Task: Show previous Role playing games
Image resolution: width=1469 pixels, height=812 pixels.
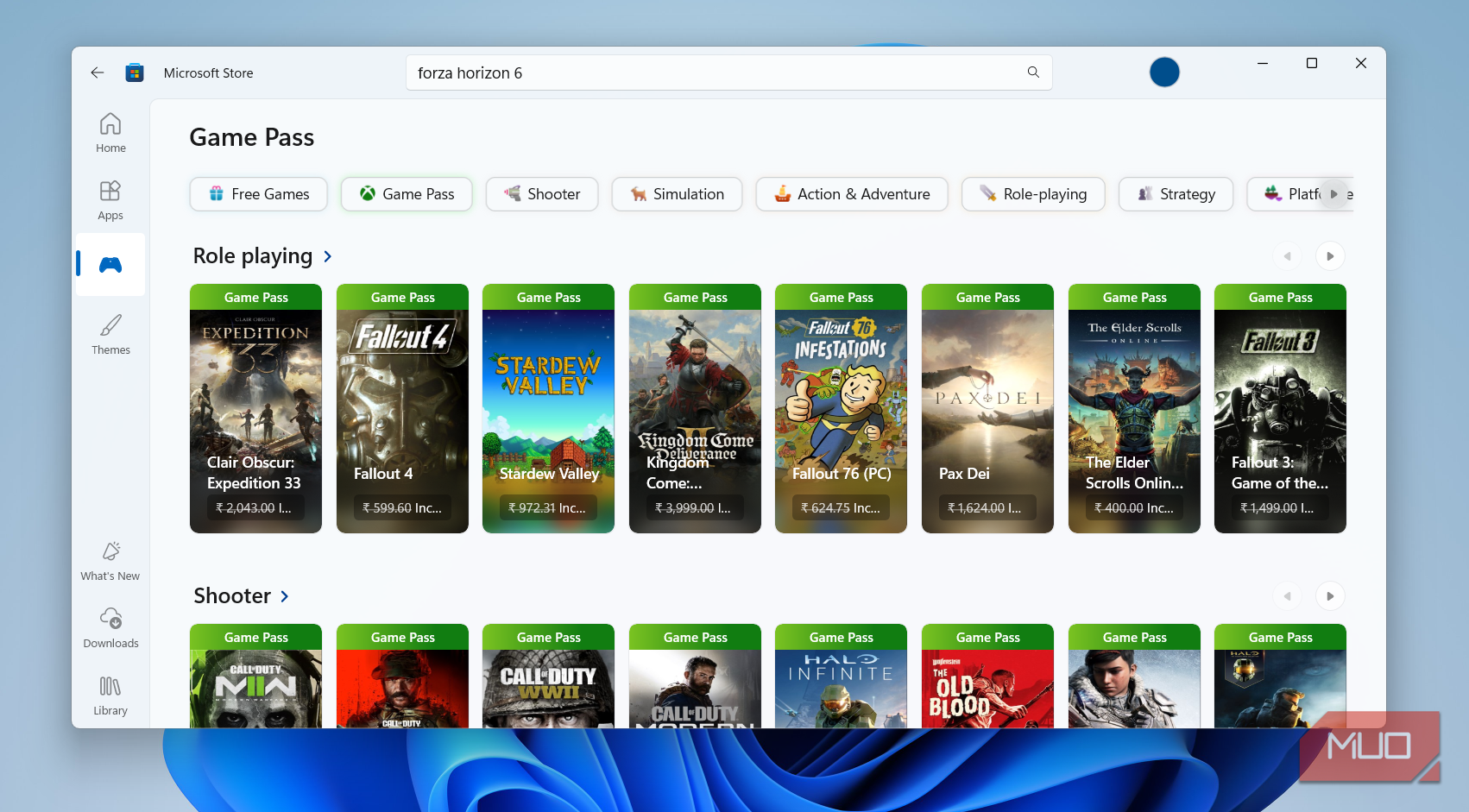Action: point(1287,256)
